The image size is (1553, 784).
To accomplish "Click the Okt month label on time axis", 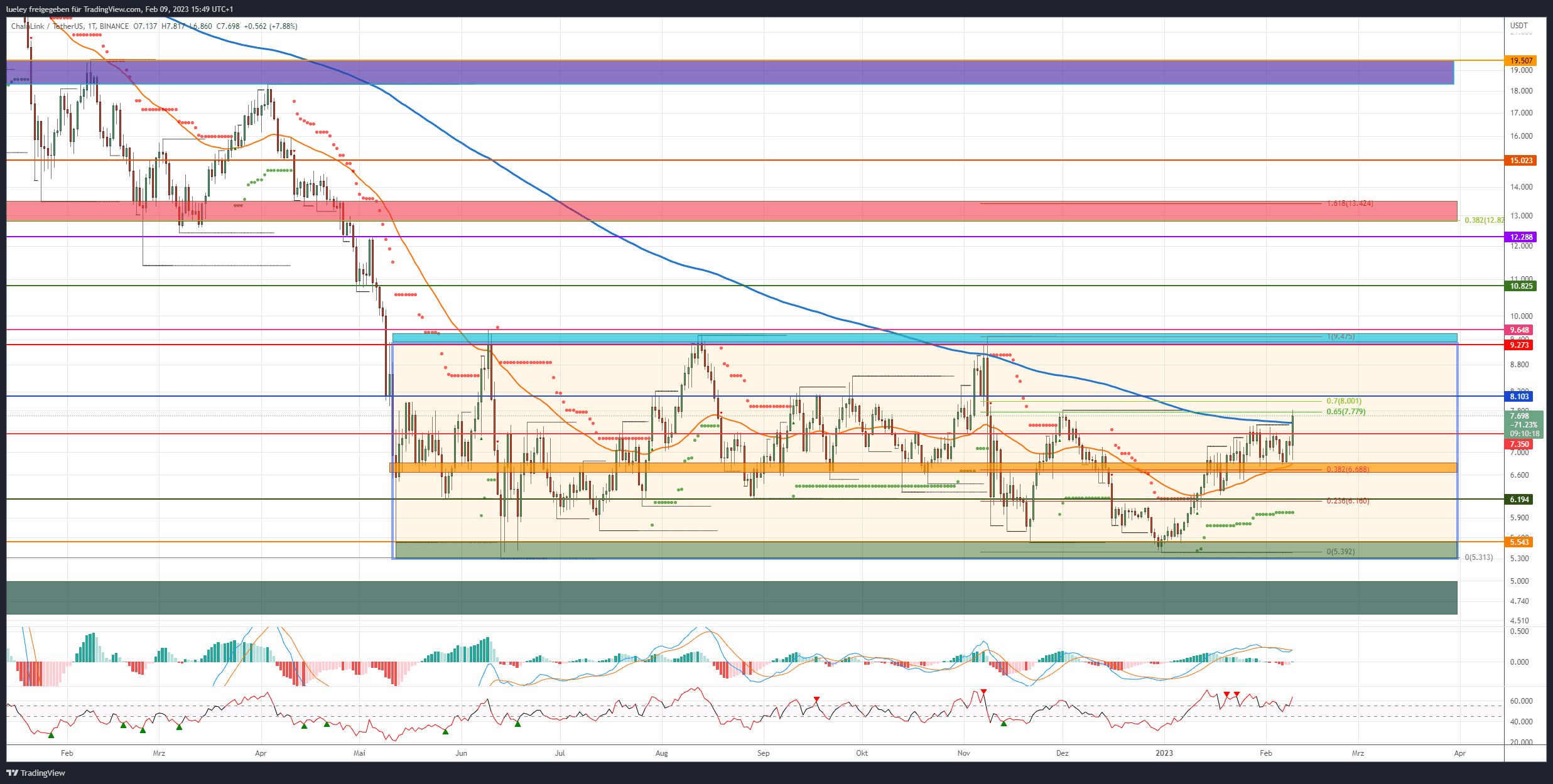I will point(862,753).
